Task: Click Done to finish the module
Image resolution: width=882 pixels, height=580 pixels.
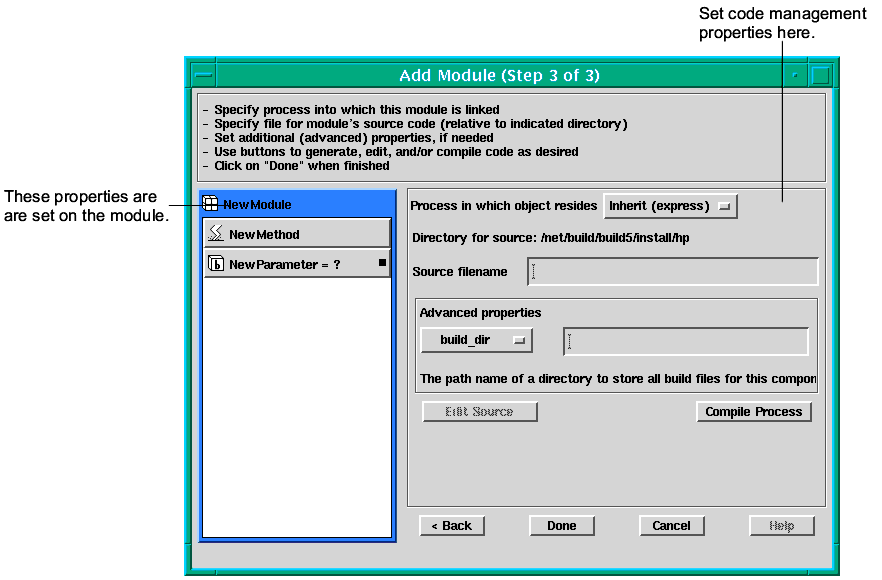Action: [x=561, y=526]
